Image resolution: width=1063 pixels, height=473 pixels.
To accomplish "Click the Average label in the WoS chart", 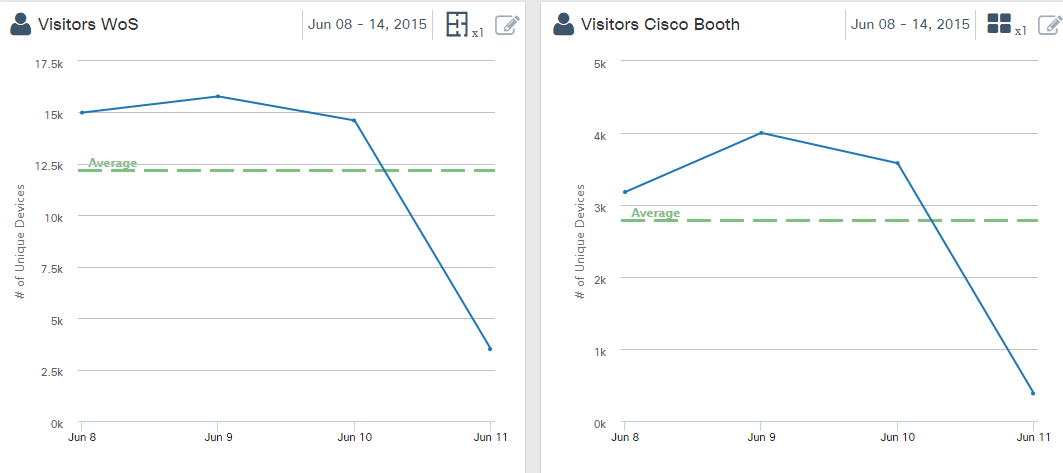I will click(113, 163).
